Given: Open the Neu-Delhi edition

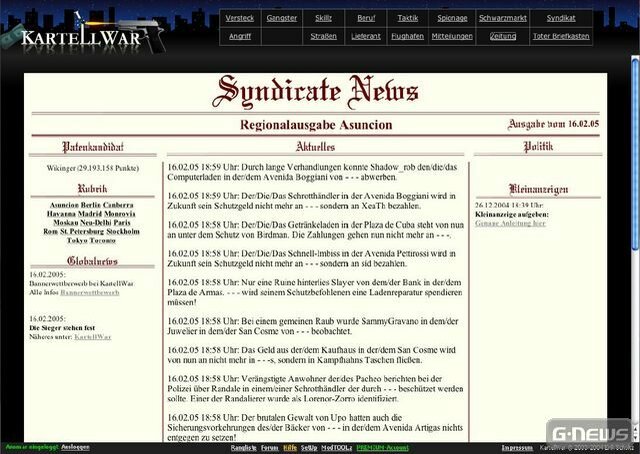Looking at the screenshot, I should 93,223.
